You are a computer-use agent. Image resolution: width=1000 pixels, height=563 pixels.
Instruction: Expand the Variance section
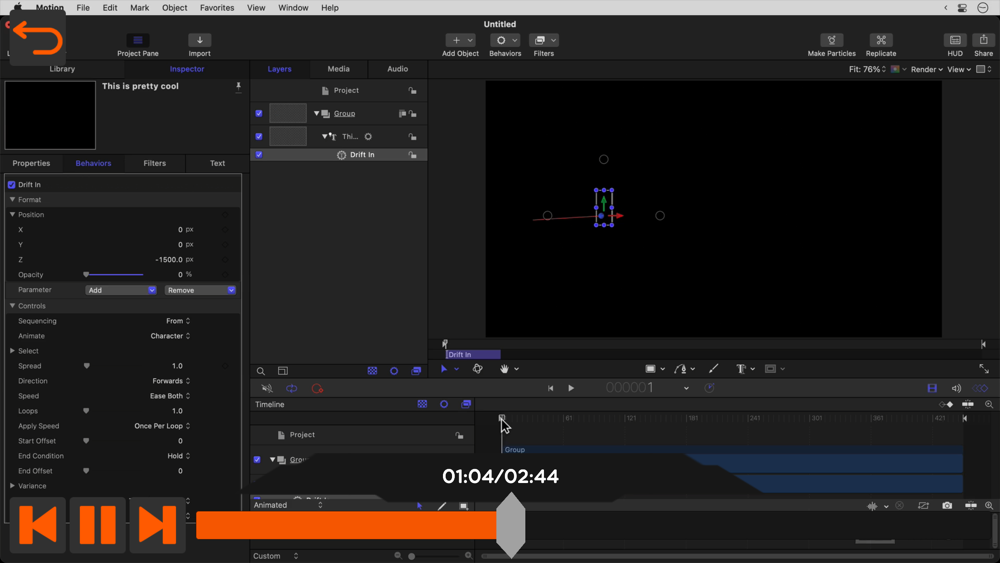click(x=12, y=486)
